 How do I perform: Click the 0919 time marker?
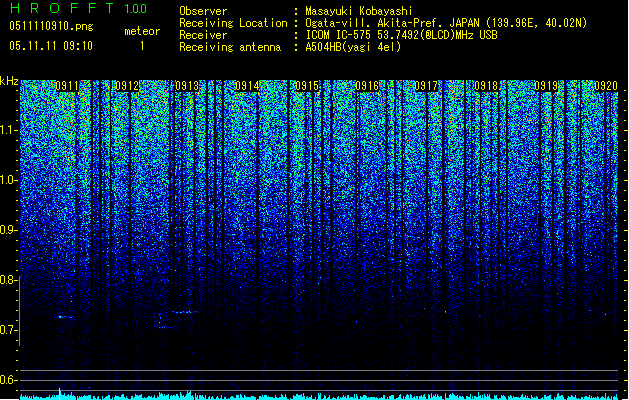(x=546, y=86)
